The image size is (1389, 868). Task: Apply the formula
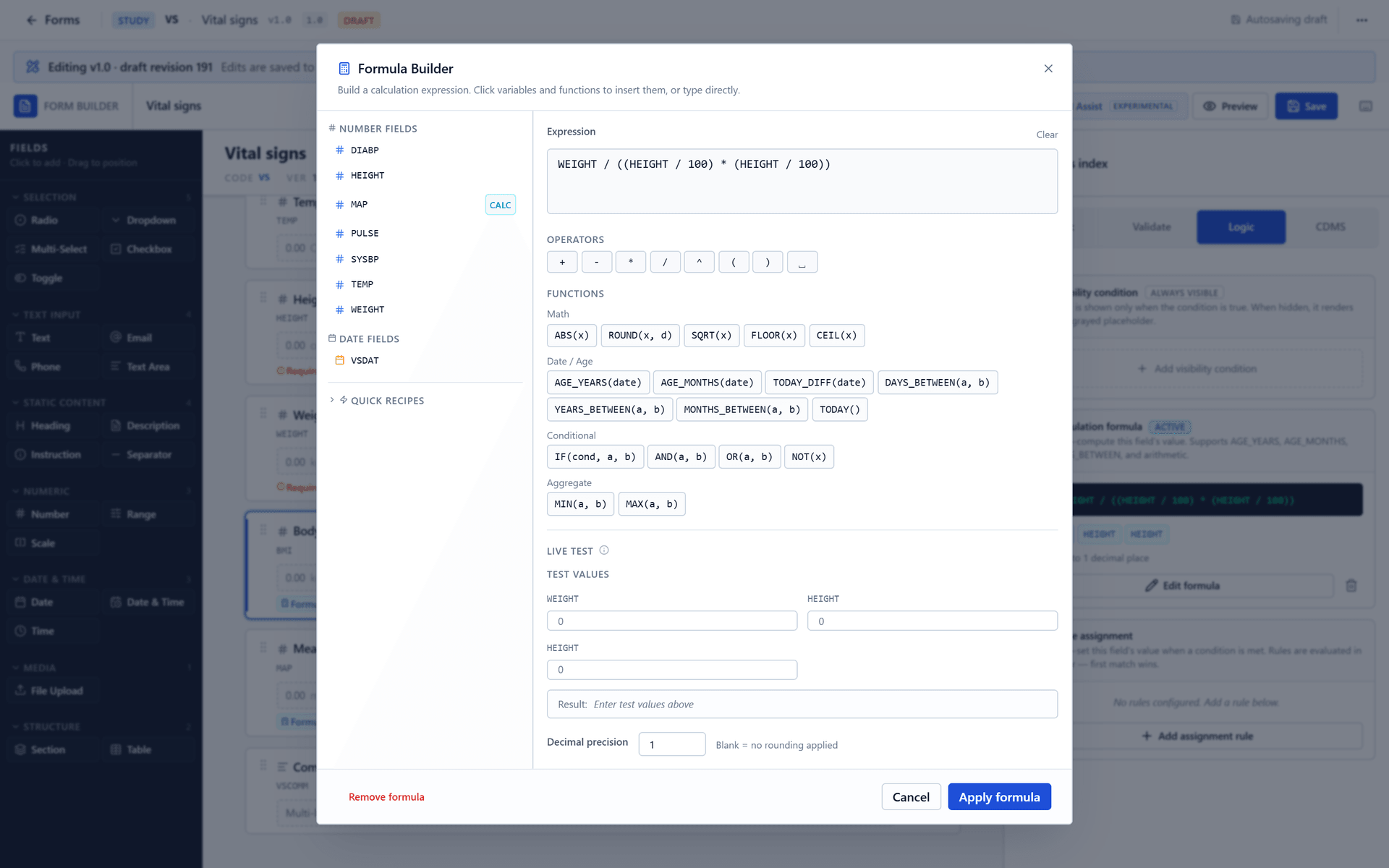pos(999,797)
